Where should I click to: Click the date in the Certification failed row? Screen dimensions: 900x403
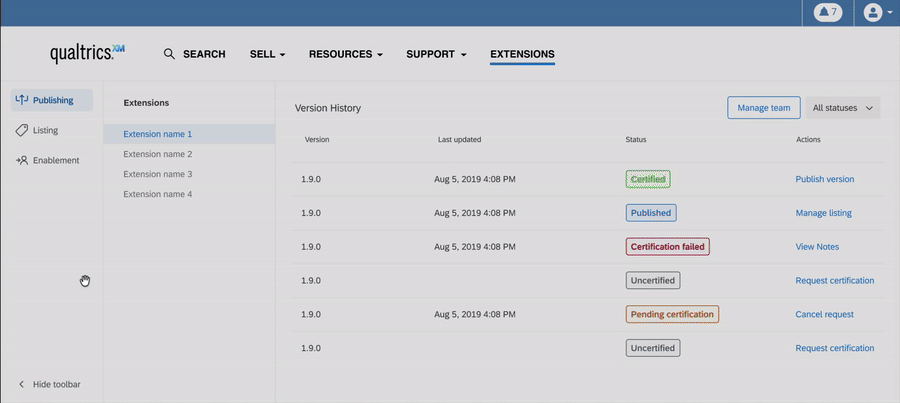(475, 247)
